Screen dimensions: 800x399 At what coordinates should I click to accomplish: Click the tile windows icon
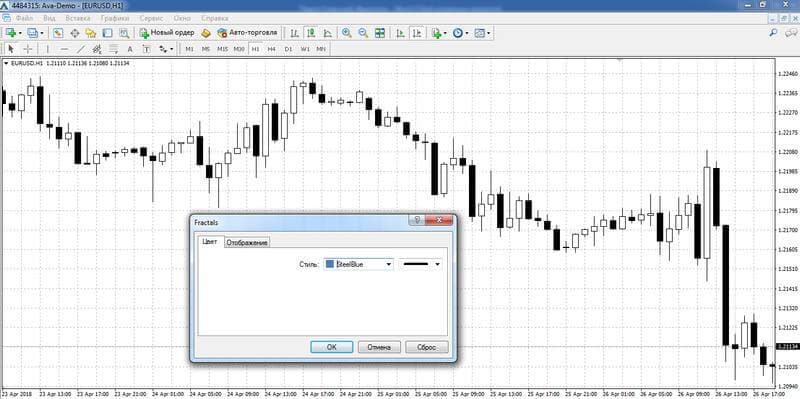[380, 33]
